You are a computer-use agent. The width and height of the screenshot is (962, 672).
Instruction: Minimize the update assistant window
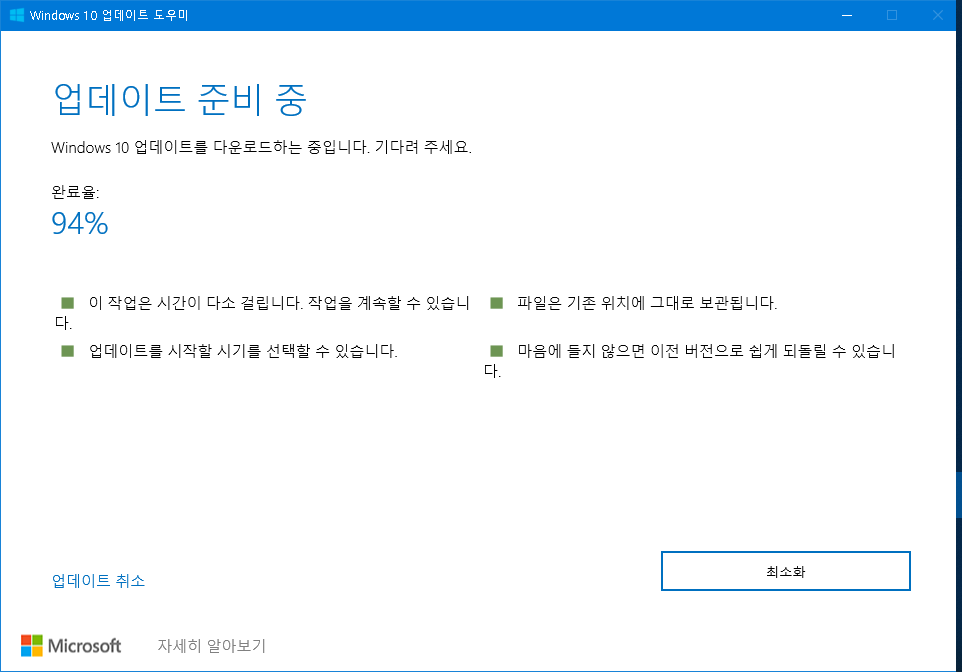click(x=847, y=15)
